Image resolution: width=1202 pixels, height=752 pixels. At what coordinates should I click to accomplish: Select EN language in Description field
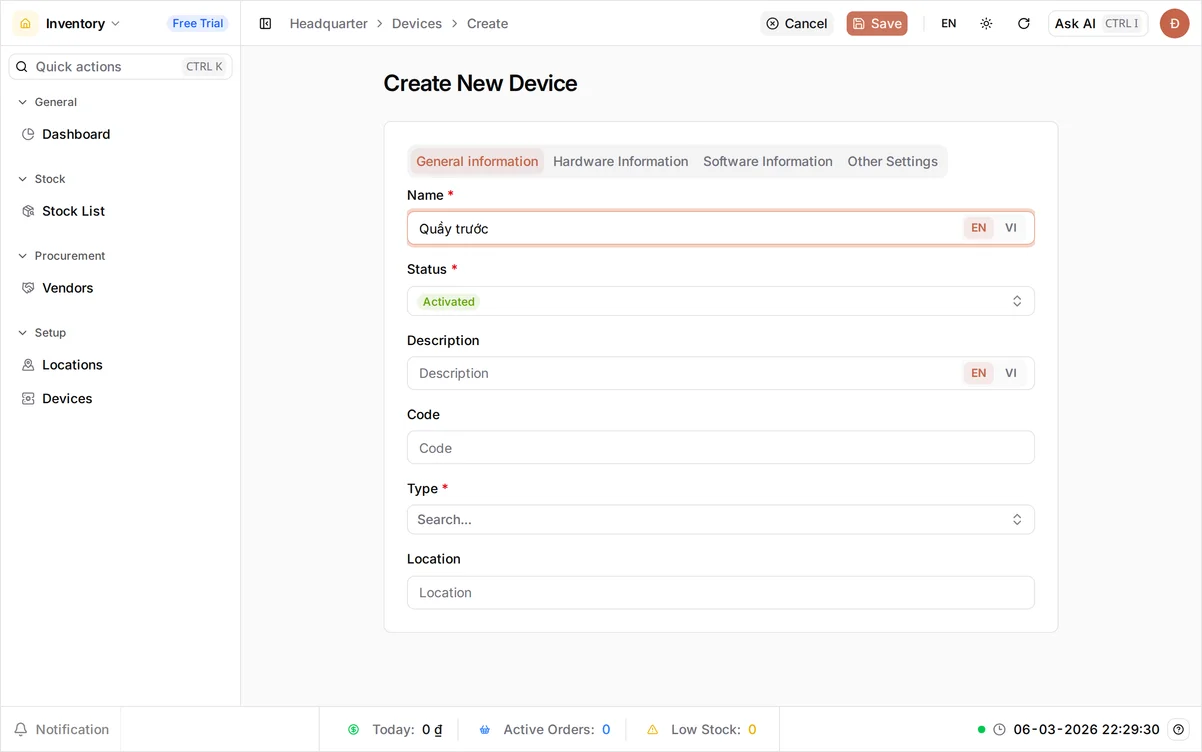(978, 373)
